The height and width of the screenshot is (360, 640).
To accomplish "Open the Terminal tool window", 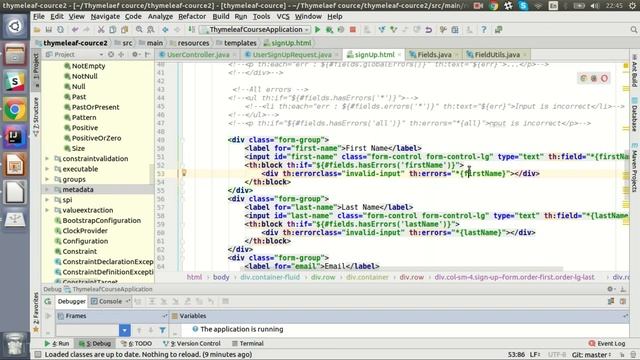I will coord(247,344).
